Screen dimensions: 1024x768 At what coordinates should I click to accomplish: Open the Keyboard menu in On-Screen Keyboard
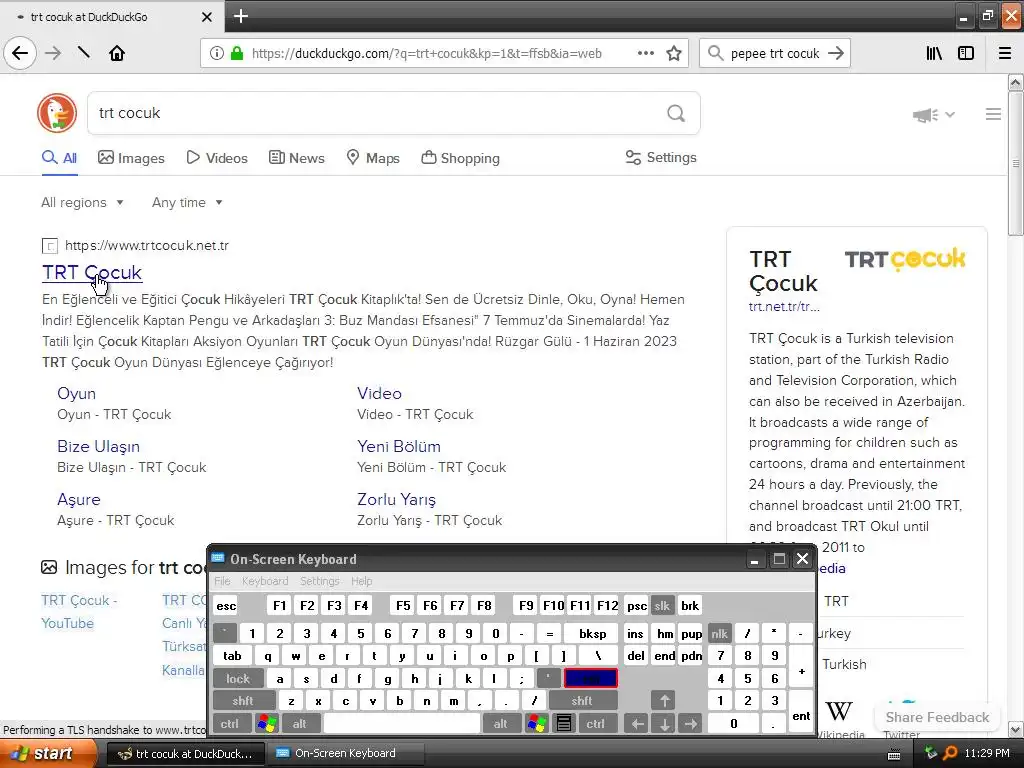[x=264, y=581]
